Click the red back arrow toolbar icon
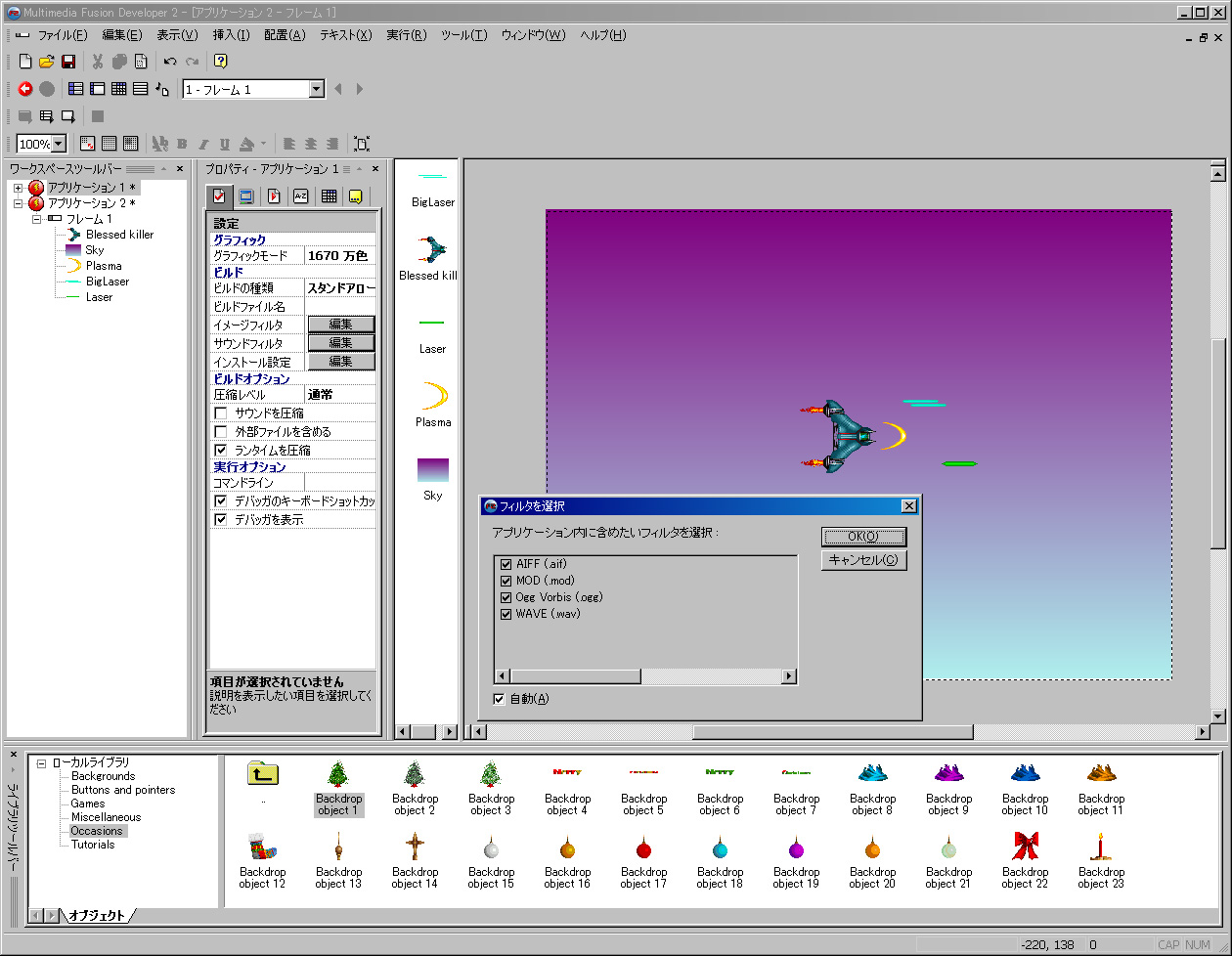The height and width of the screenshot is (956, 1232). tap(25, 89)
